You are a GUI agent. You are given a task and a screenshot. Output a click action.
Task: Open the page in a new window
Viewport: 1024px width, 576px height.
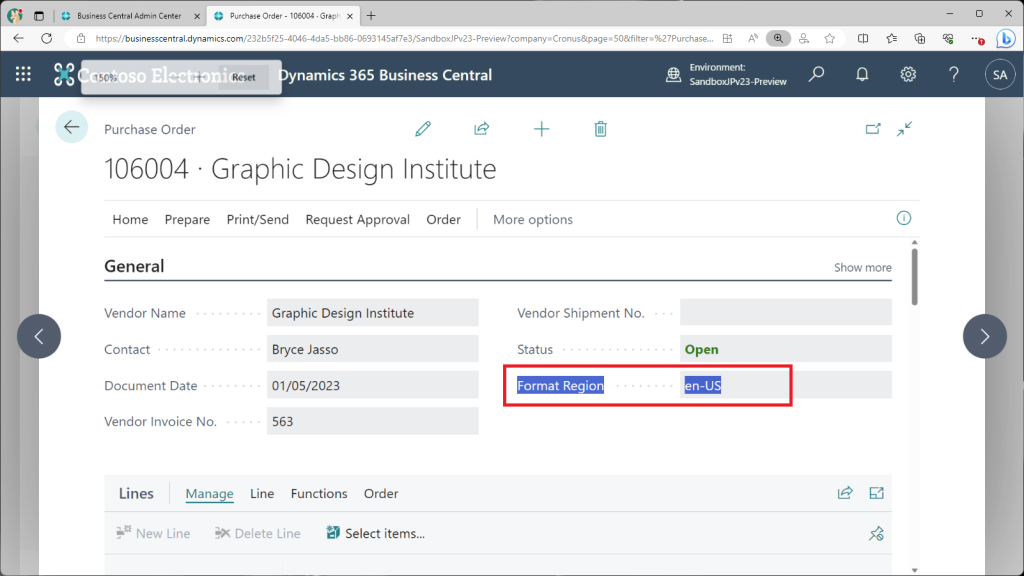click(x=873, y=129)
